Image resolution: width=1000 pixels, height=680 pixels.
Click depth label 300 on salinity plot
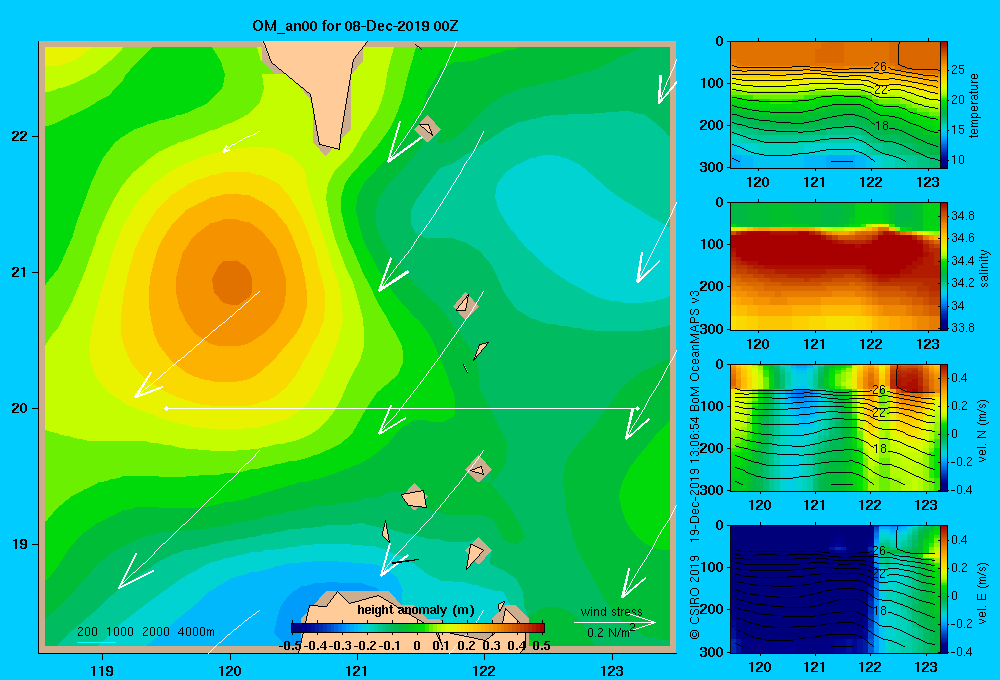click(712, 329)
